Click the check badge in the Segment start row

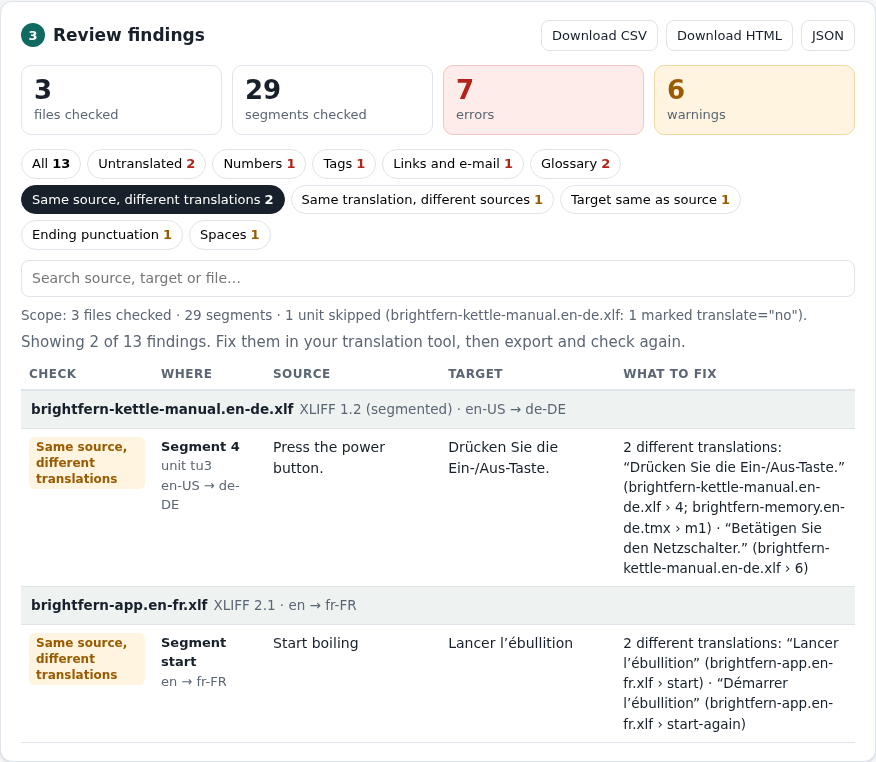click(x=87, y=659)
